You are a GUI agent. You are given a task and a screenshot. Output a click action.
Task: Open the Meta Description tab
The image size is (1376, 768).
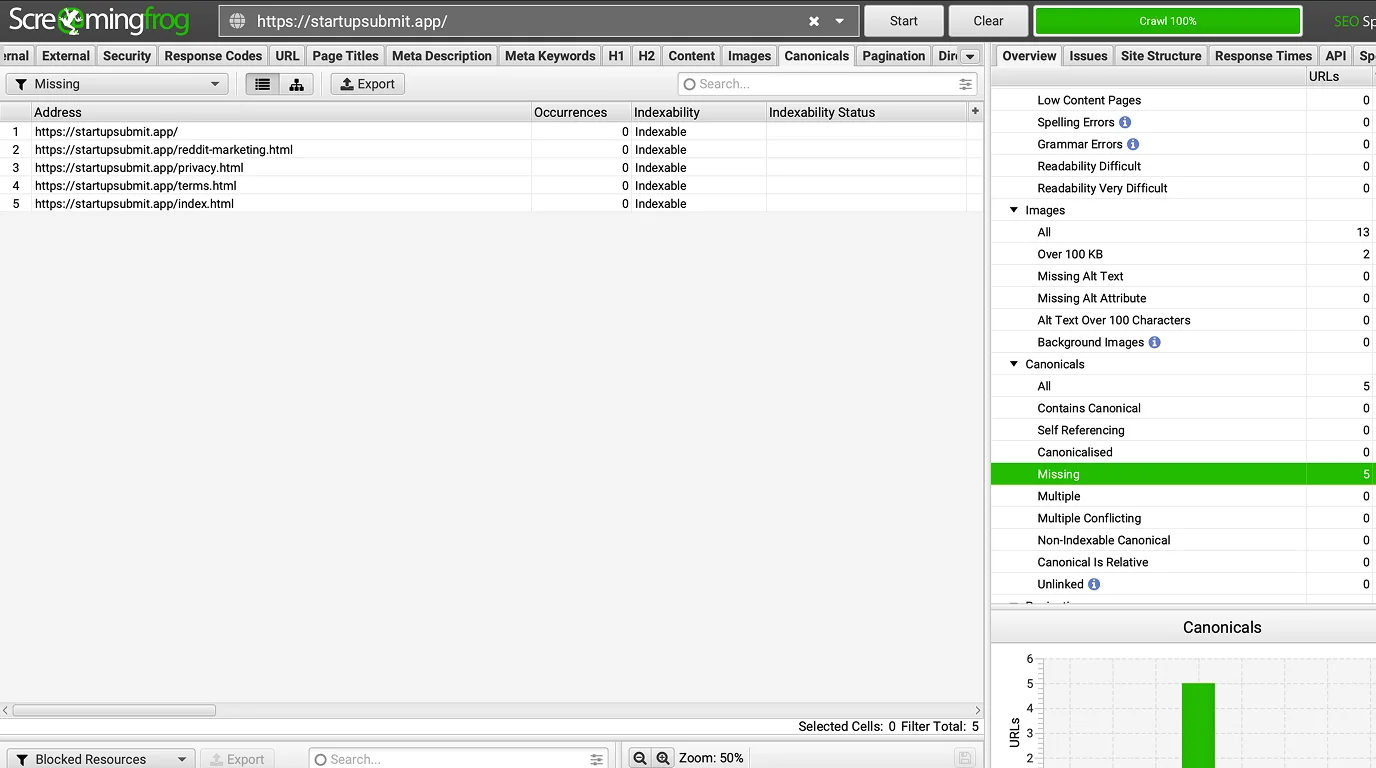pos(442,56)
